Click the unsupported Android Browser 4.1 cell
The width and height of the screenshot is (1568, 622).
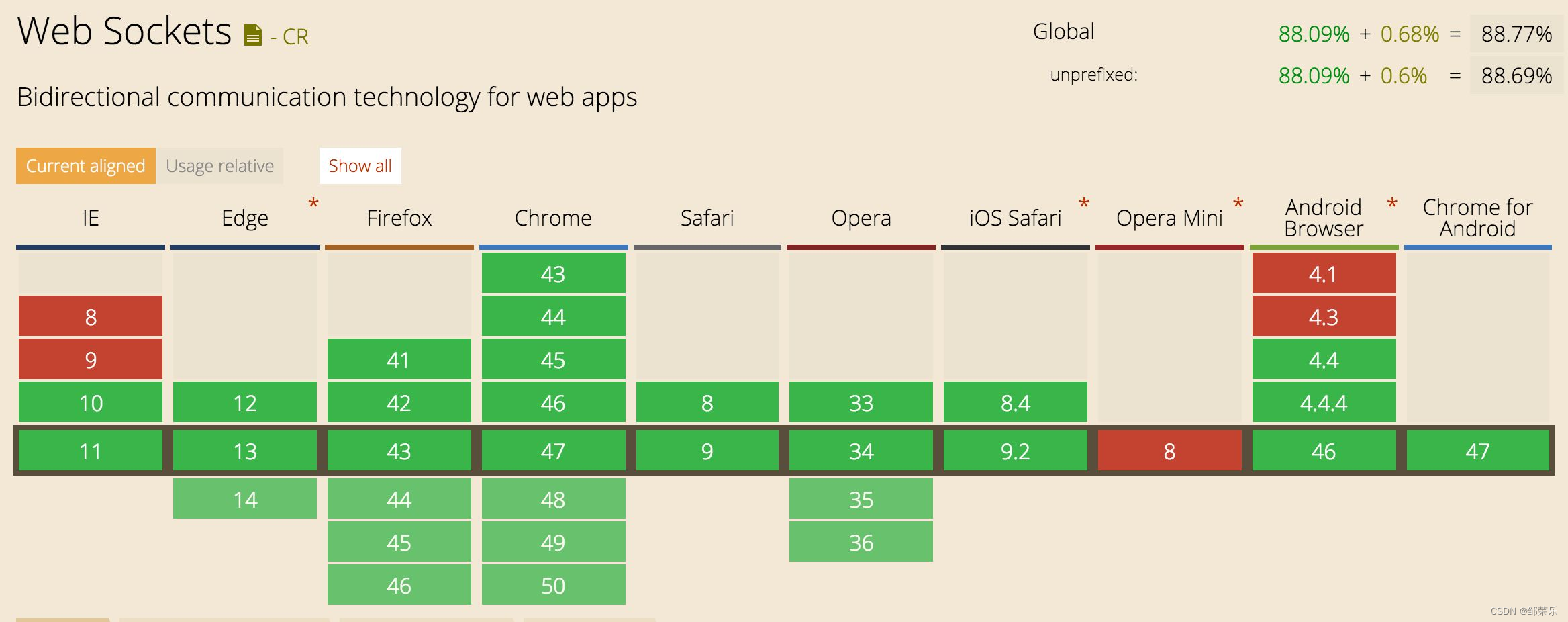(1323, 273)
